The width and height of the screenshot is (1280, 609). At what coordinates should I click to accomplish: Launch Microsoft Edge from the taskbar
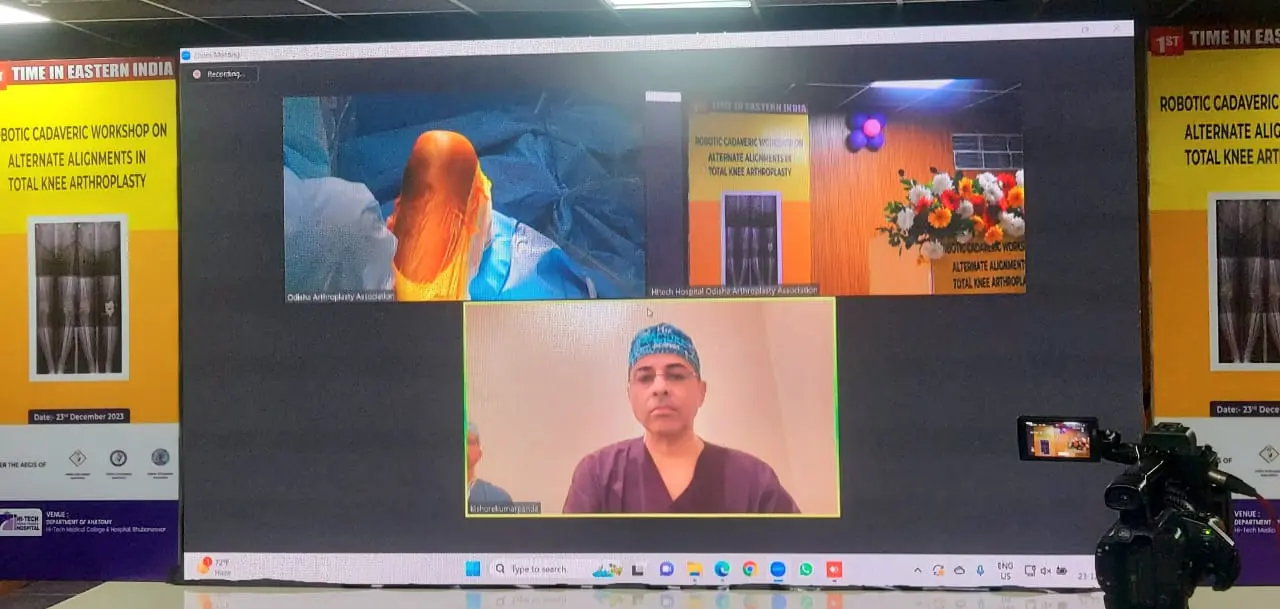722,569
